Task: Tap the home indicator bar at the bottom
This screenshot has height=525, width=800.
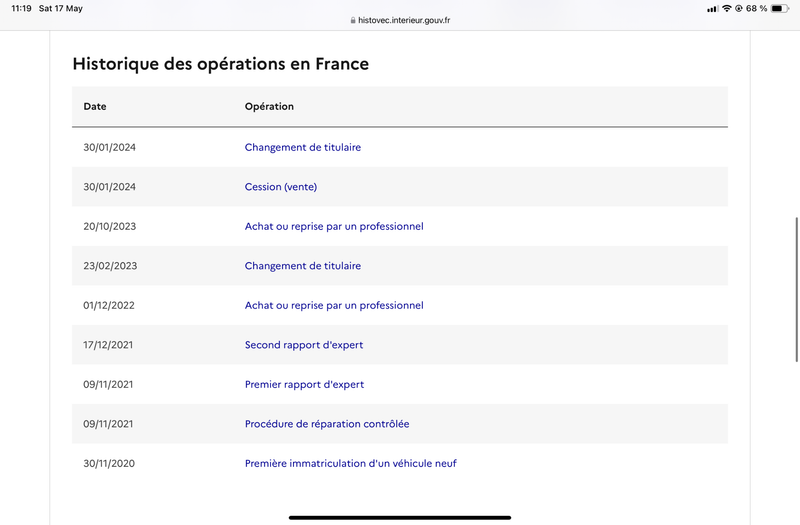Action: click(x=400, y=517)
